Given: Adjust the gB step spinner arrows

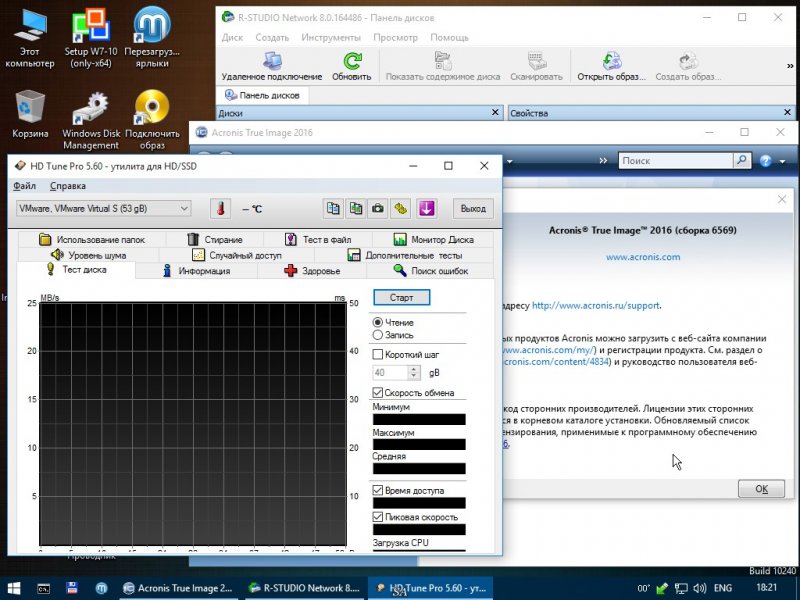Looking at the screenshot, I should pos(414,373).
